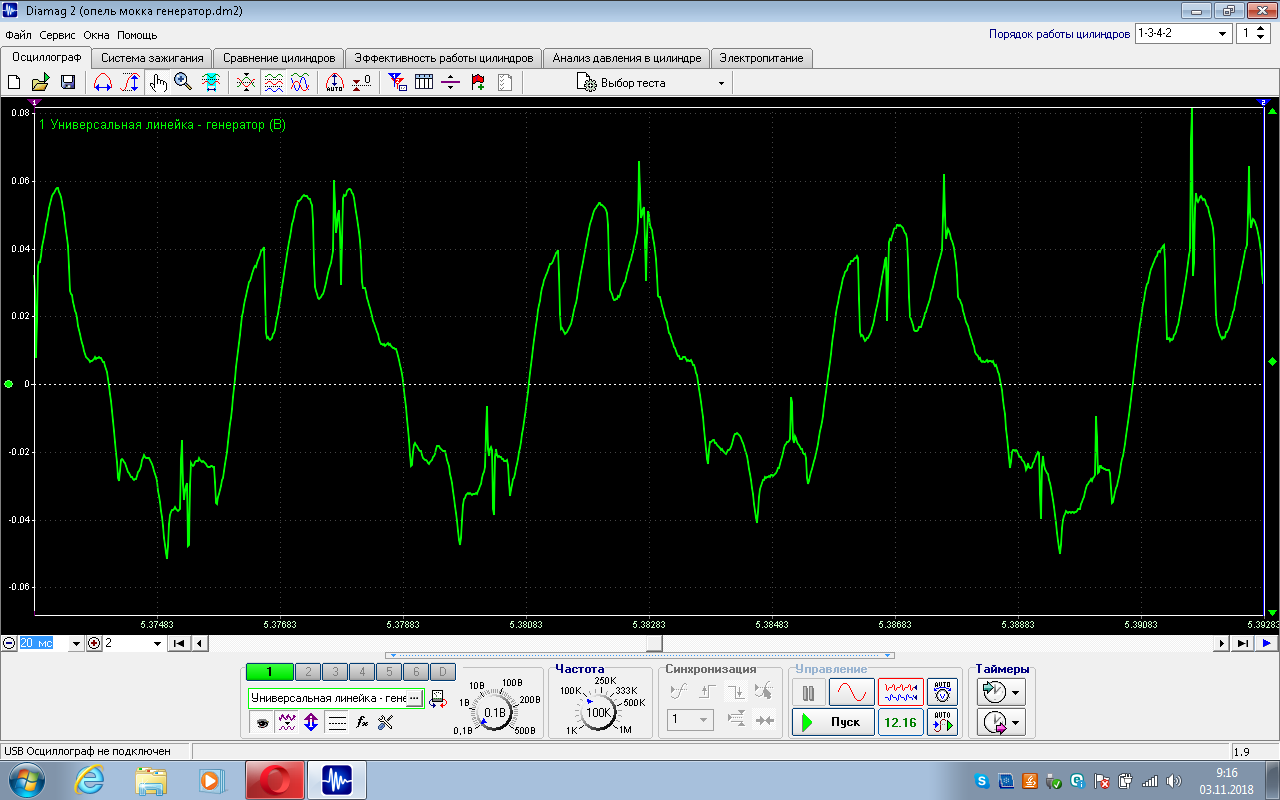Click the filter funnel icon in toolbar

(x=397, y=83)
